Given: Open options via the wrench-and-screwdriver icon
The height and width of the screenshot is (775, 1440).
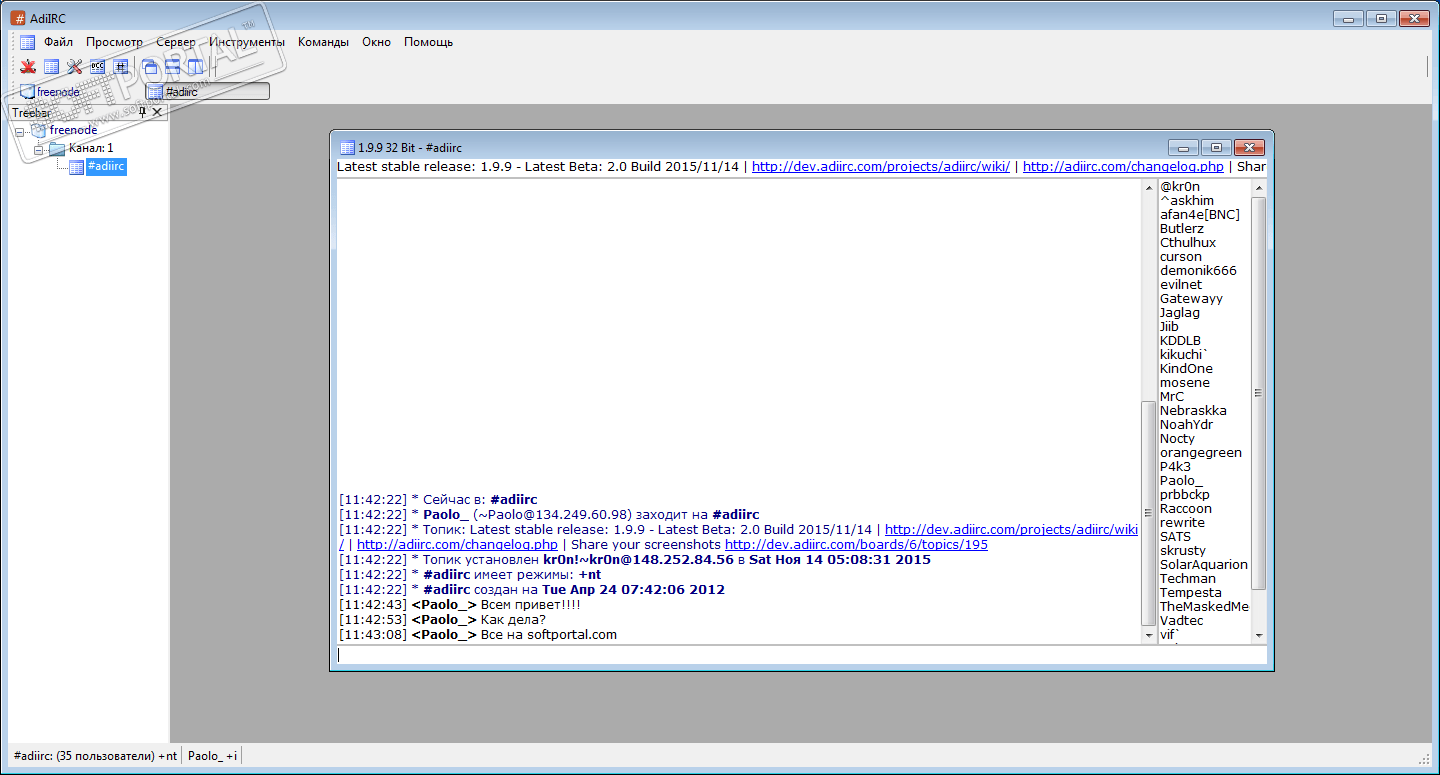Looking at the screenshot, I should tap(75, 67).
